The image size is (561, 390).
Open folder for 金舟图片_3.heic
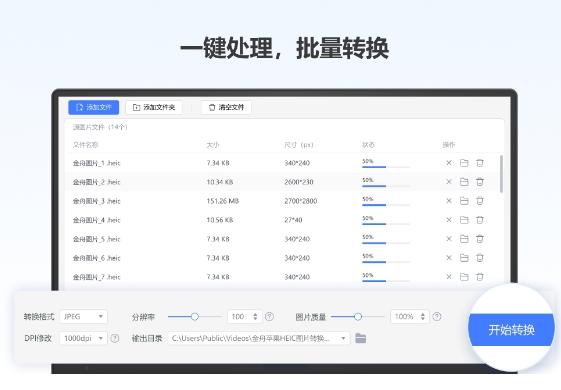tap(464, 201)
